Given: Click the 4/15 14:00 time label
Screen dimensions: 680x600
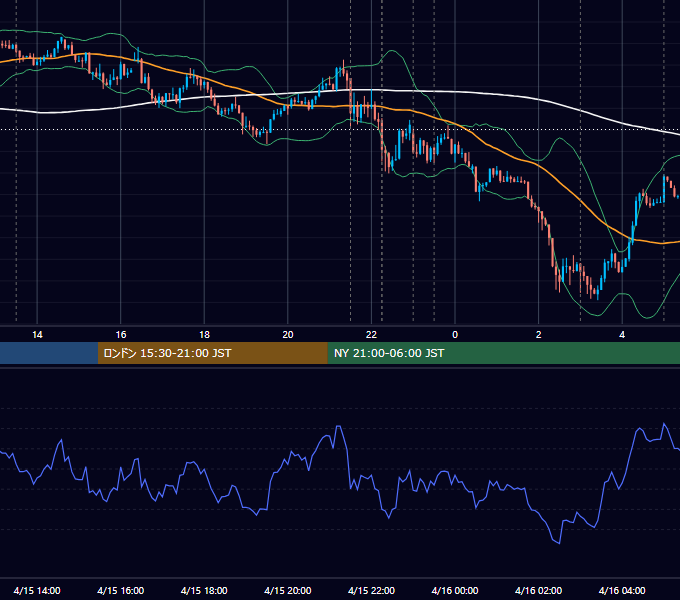Looking at the screenshot, I should click(x=37, y=590).
